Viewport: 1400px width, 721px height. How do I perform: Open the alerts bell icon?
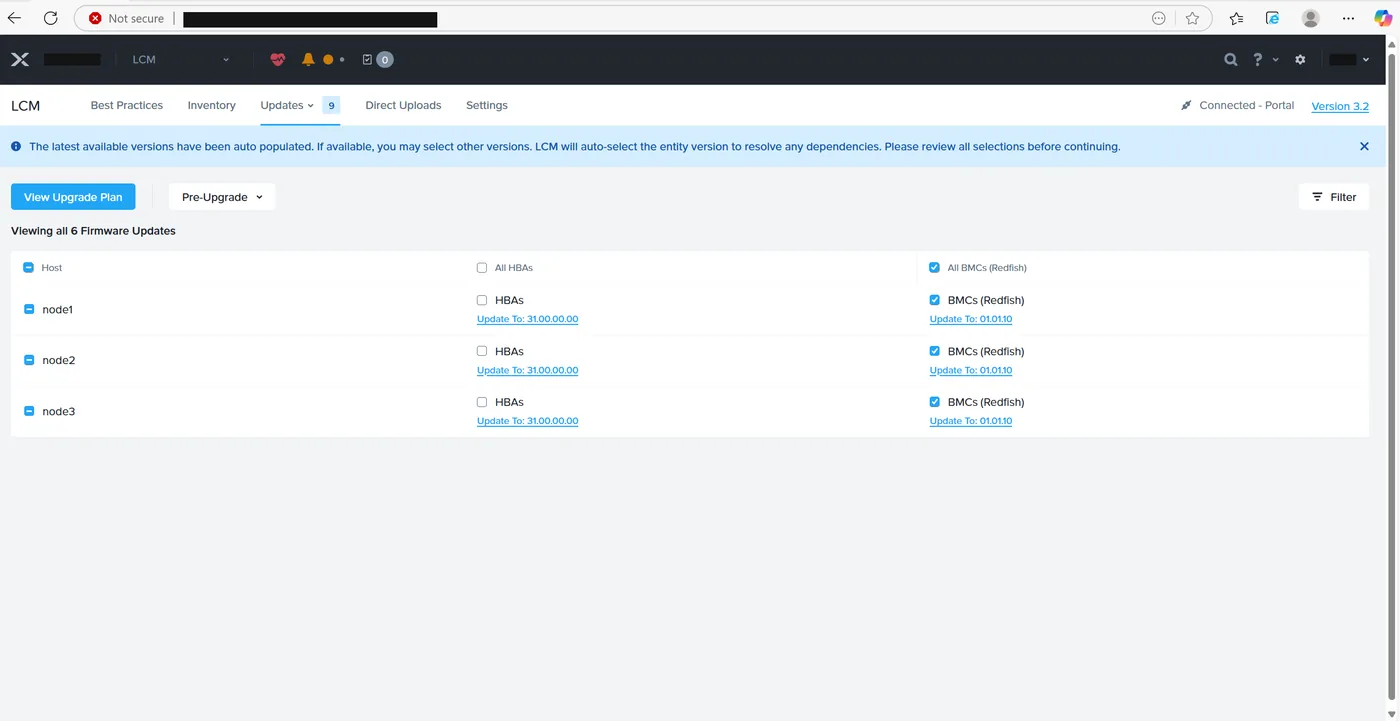click(x=308, y=60)
